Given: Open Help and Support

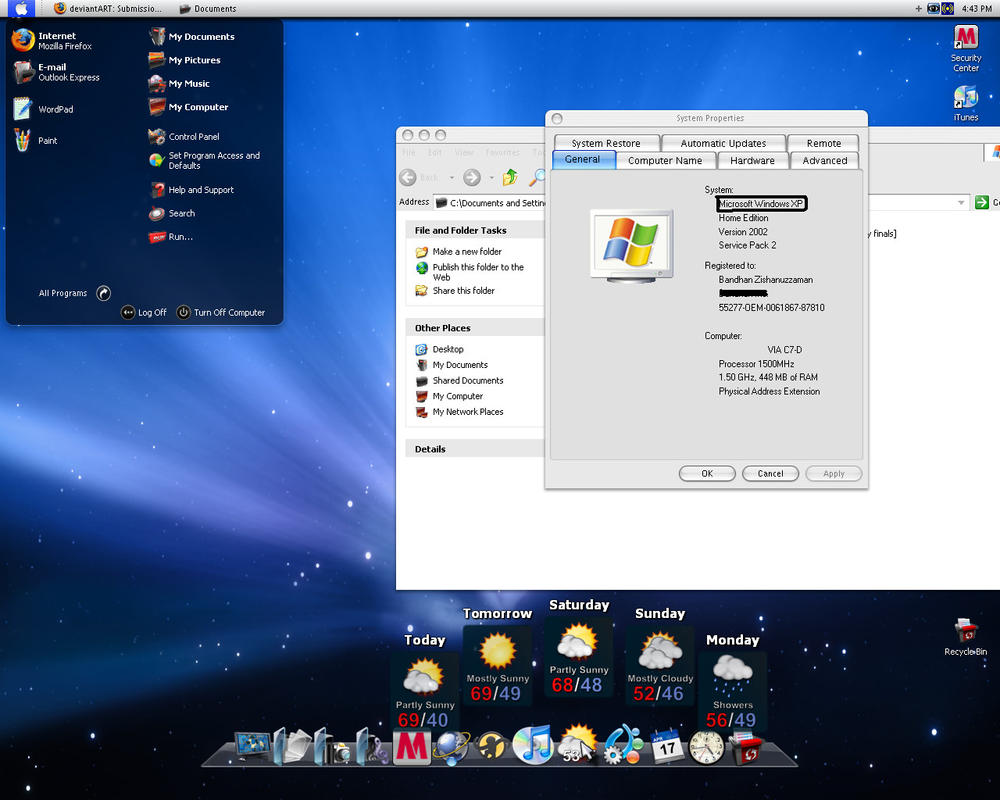Looking at the screenshot, I should pyautogui.click(x=191, y=189).
